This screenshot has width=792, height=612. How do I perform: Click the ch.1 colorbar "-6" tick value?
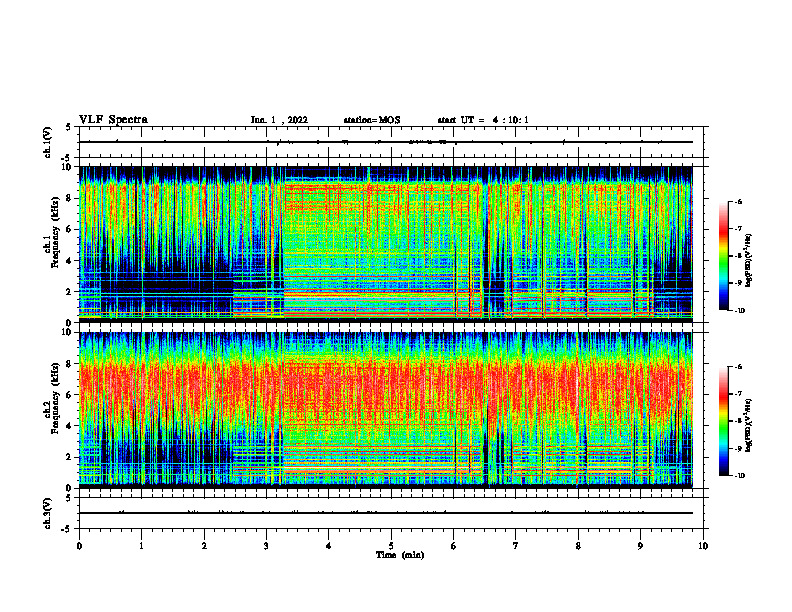(738, 201)
